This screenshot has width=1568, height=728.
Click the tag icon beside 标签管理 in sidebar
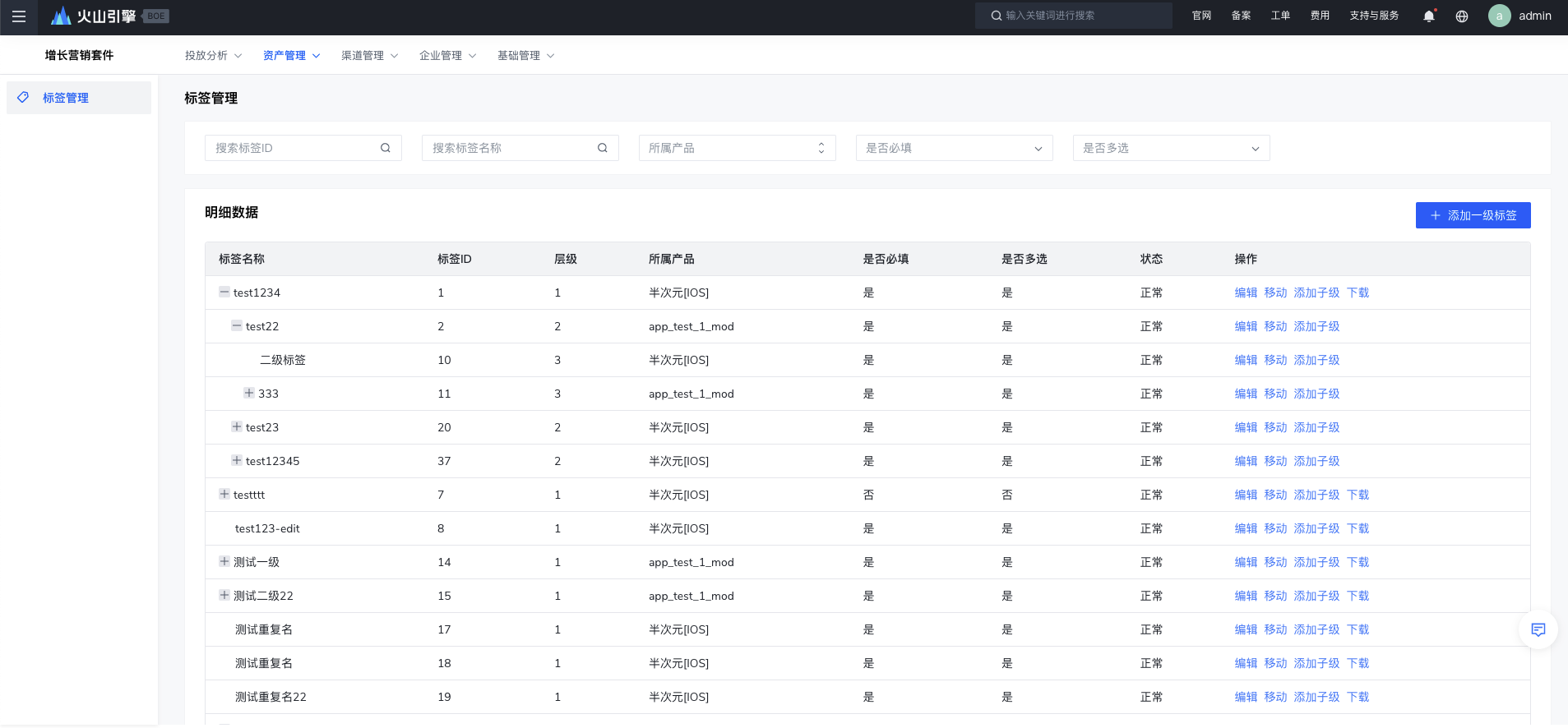pyautogui.click(x=24, y=97)
